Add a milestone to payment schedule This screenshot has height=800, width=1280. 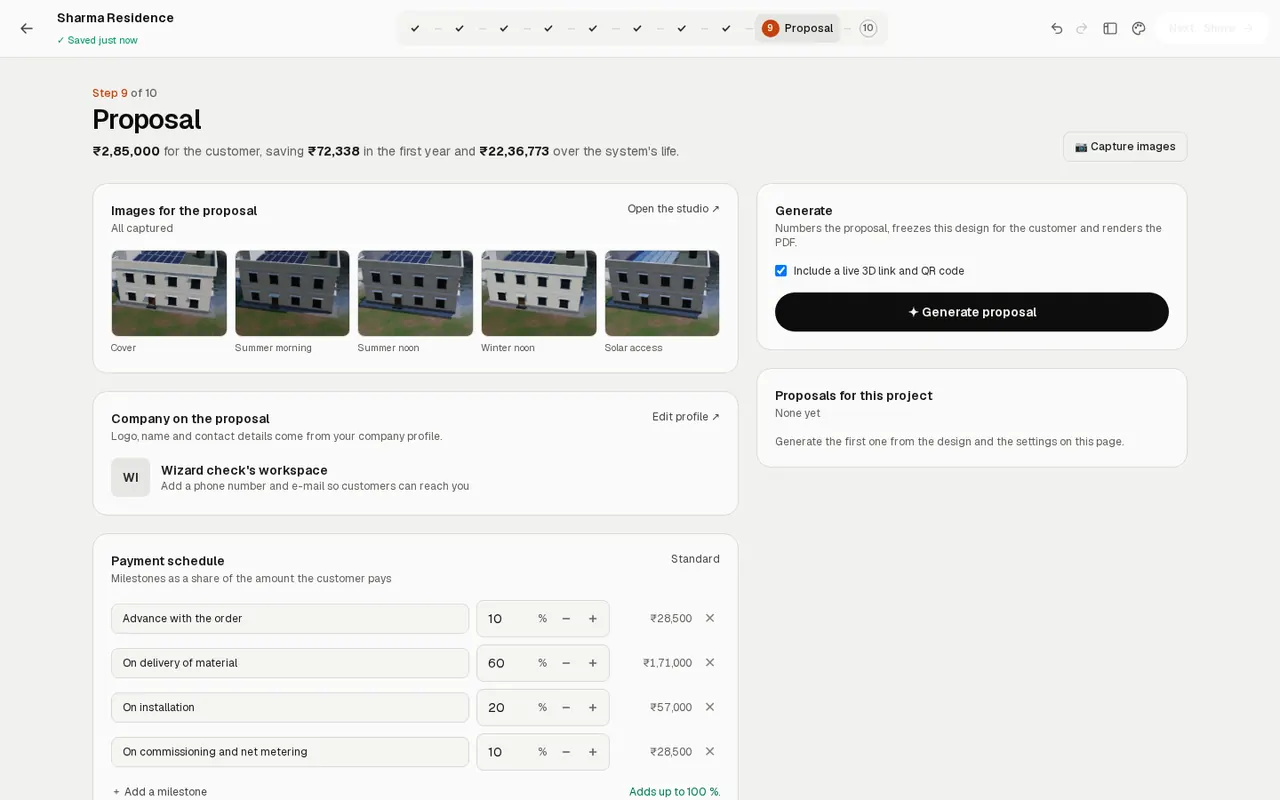tap(160, 792)
